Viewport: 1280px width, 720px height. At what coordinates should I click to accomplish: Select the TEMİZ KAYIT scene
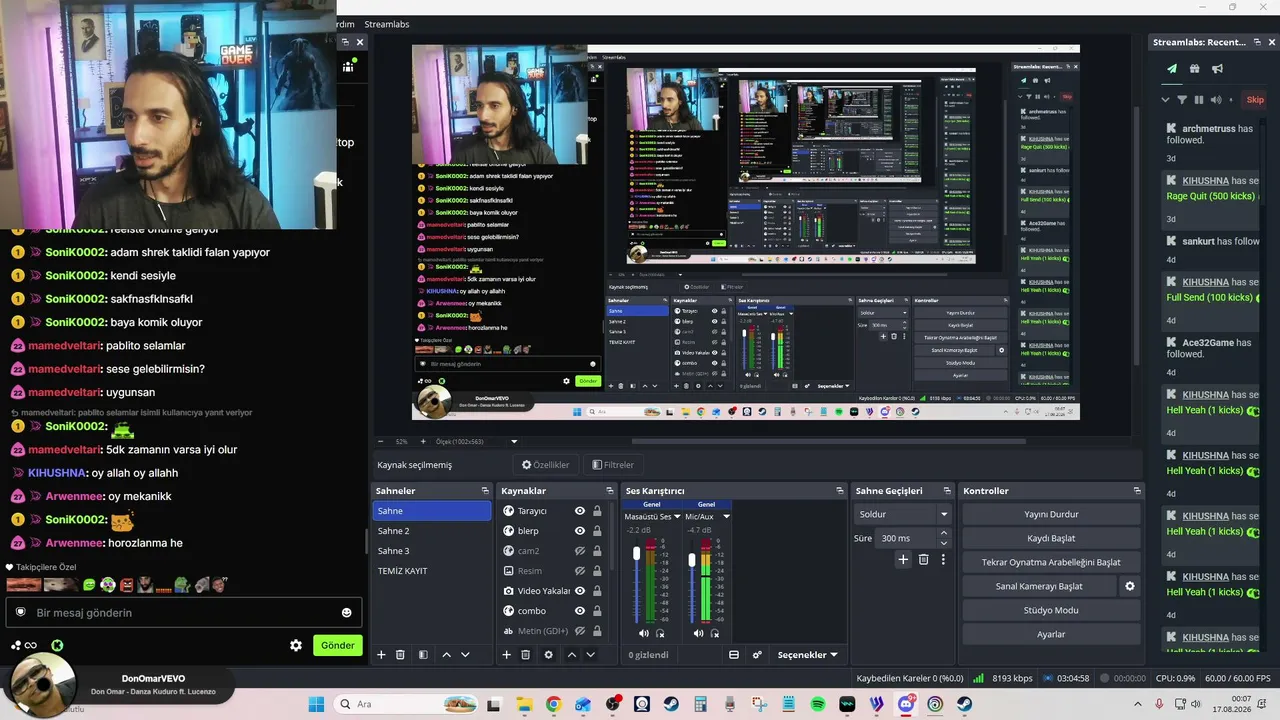[x=432, y=571]
